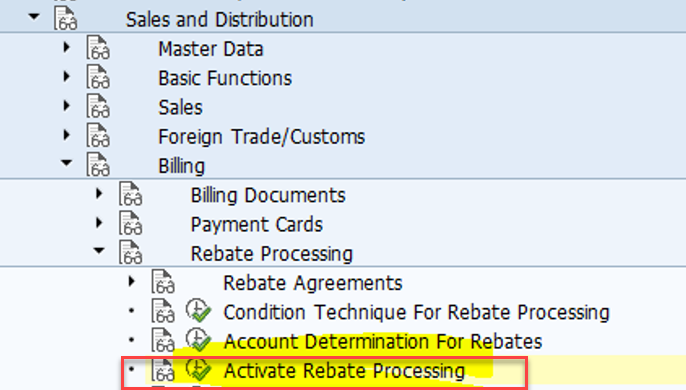
Task: Execute Account Determination For Rebates activity
Action: click(x=199, y=340)
